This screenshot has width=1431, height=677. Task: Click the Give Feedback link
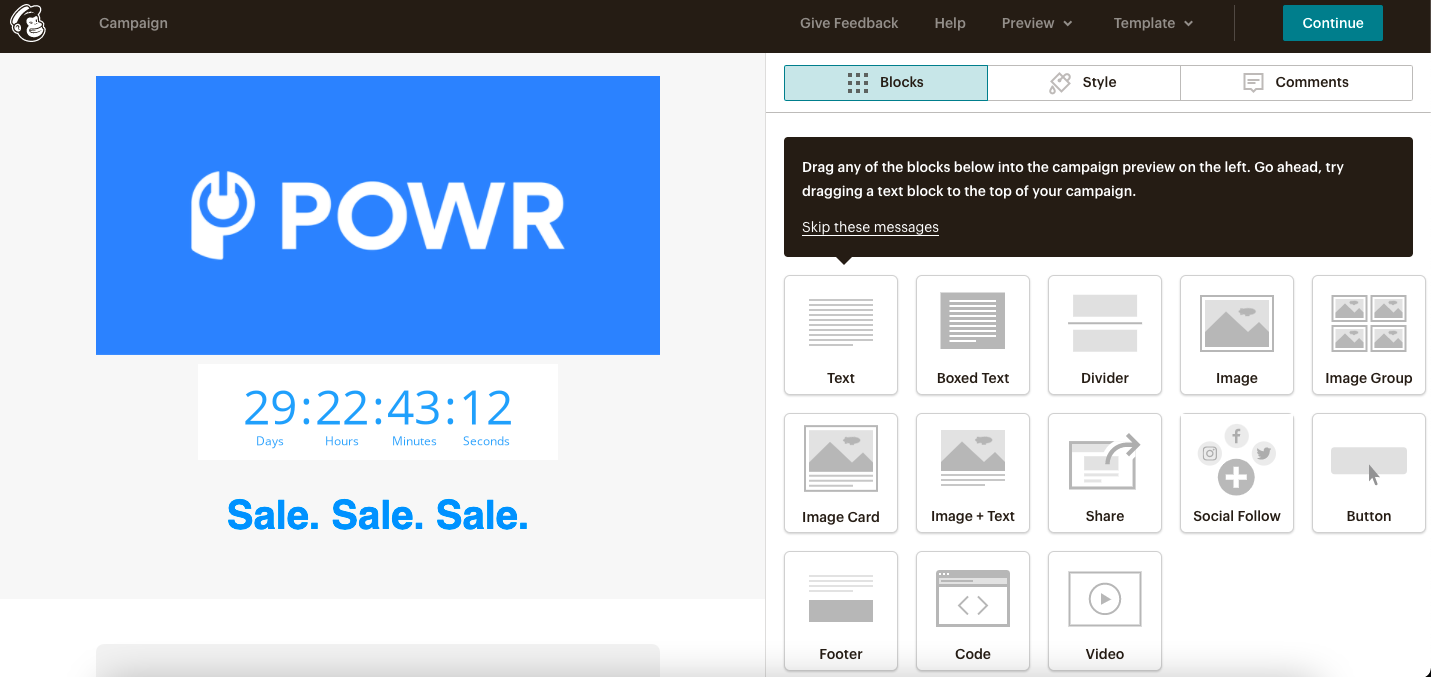(849, 23)
